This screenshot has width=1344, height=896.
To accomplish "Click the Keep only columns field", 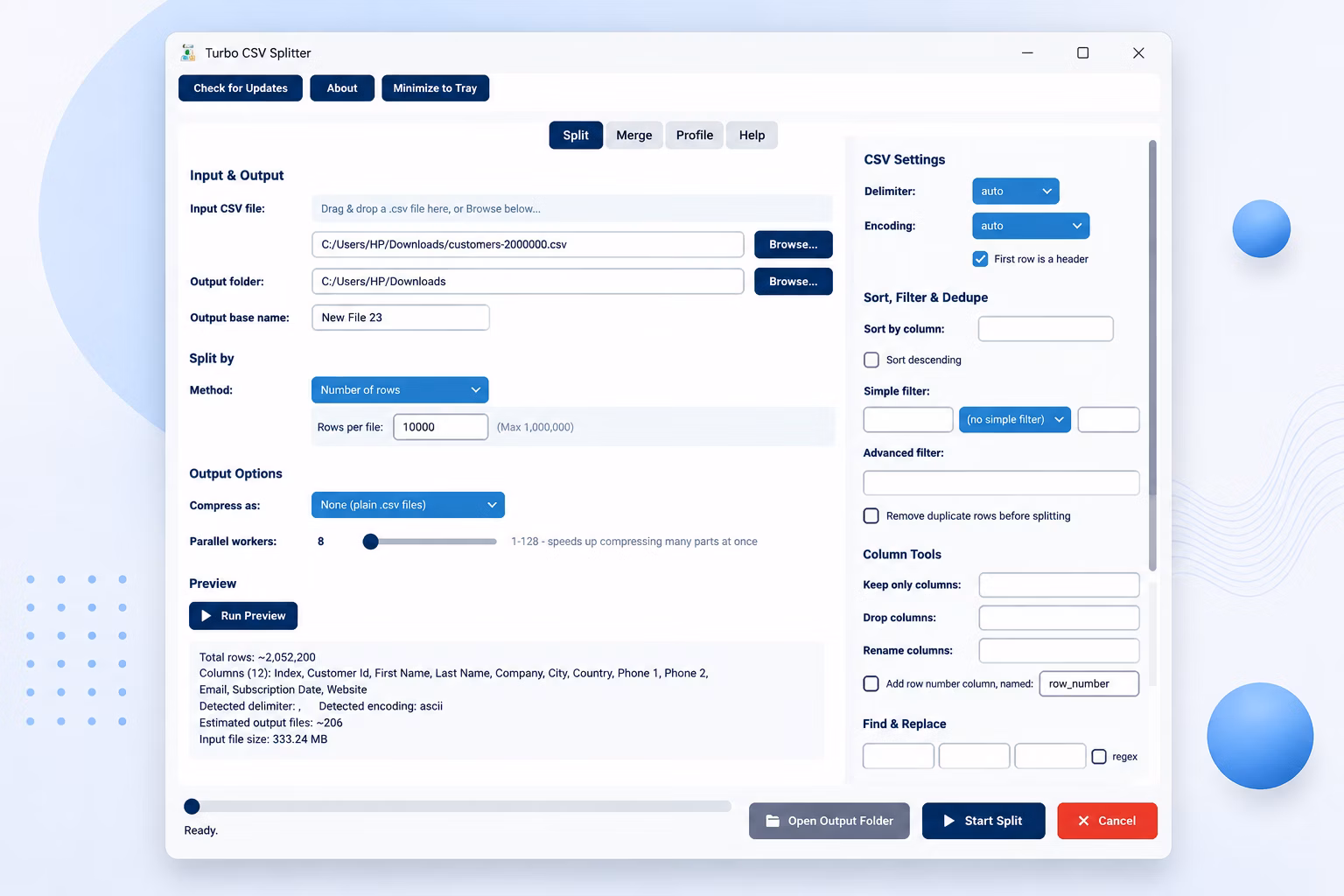I will point(1060,584).
